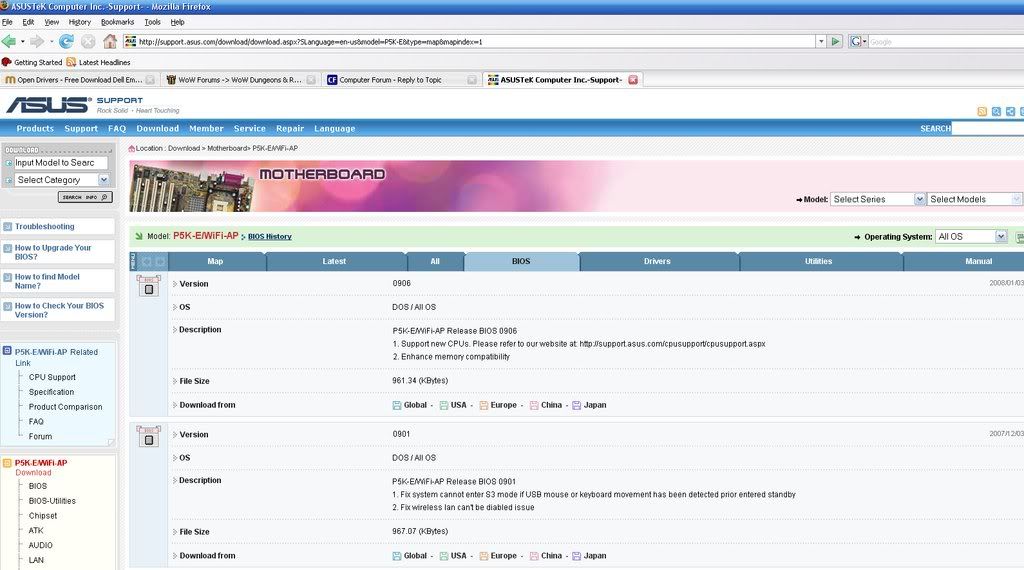Click the orange RSS feed icon in the ASUS header
The width and height of the screenshot is (1024, 570).
tap(982, 112)
